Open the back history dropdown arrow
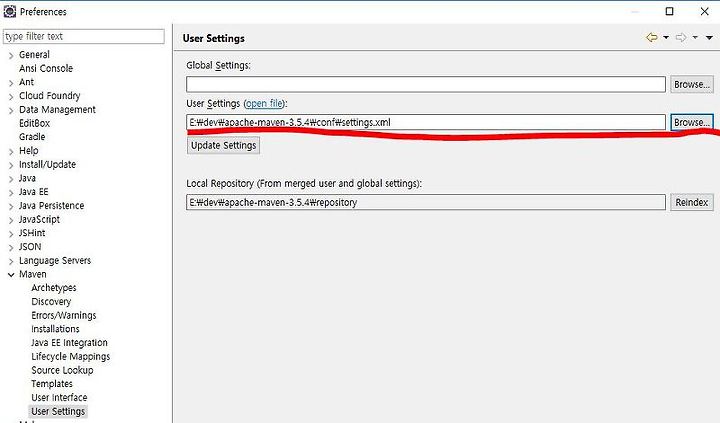 666,38
